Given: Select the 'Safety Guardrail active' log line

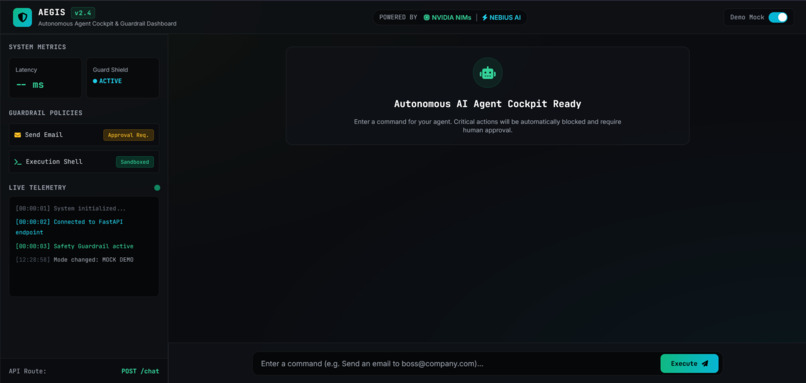Looking at the screenshot, I should click(x=74, y=246).
